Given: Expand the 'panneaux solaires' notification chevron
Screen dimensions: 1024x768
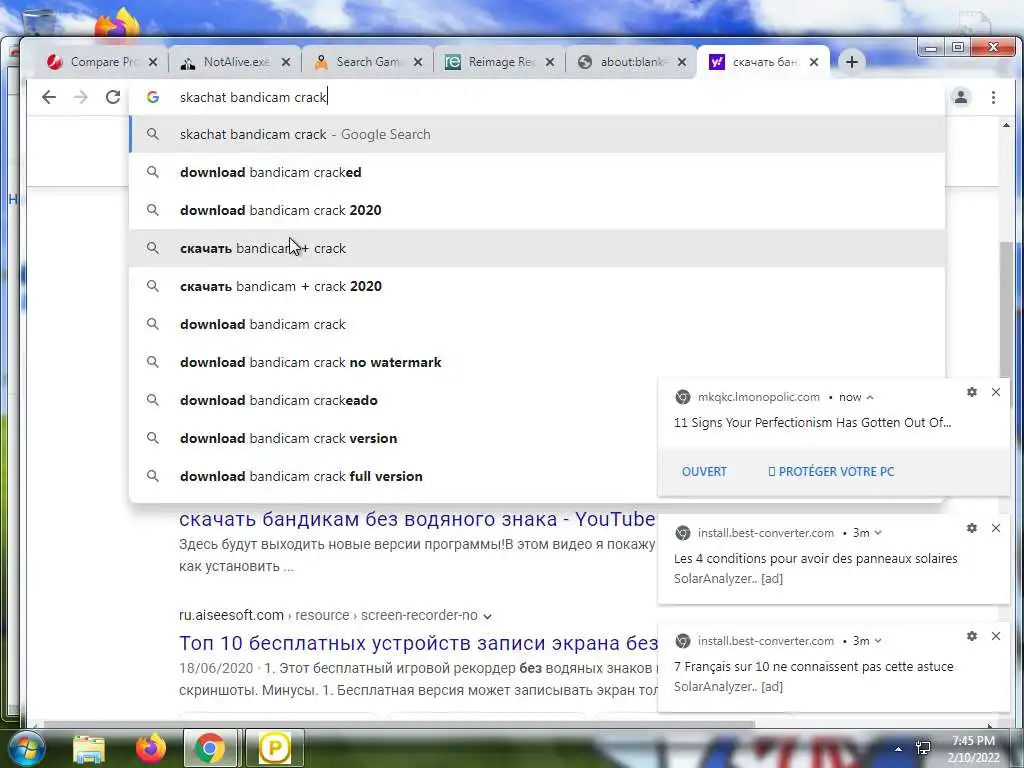Looking at the screenshot, I should [878, 533].
